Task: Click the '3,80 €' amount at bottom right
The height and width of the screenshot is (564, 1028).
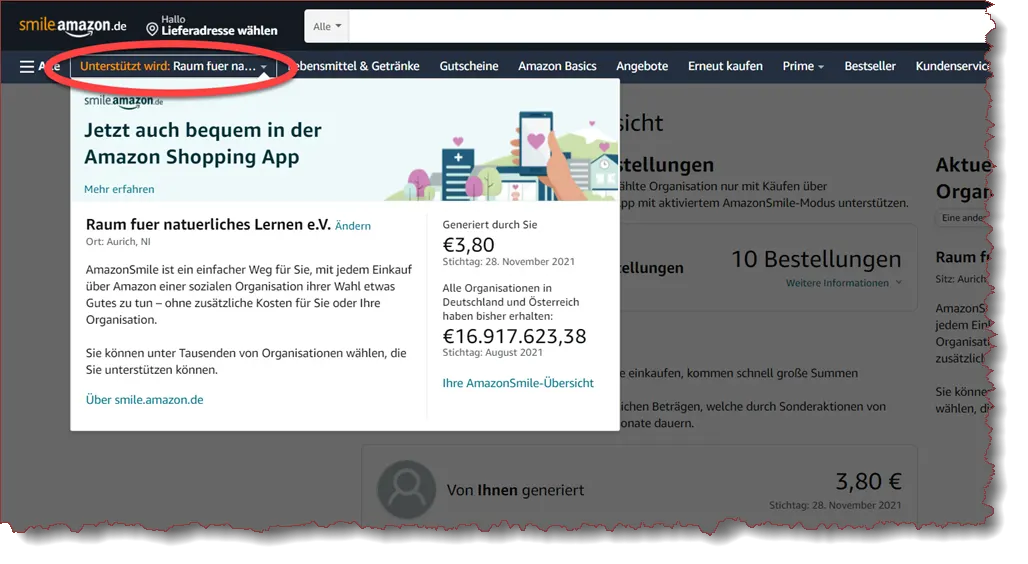Action: [x=869, y=481]
